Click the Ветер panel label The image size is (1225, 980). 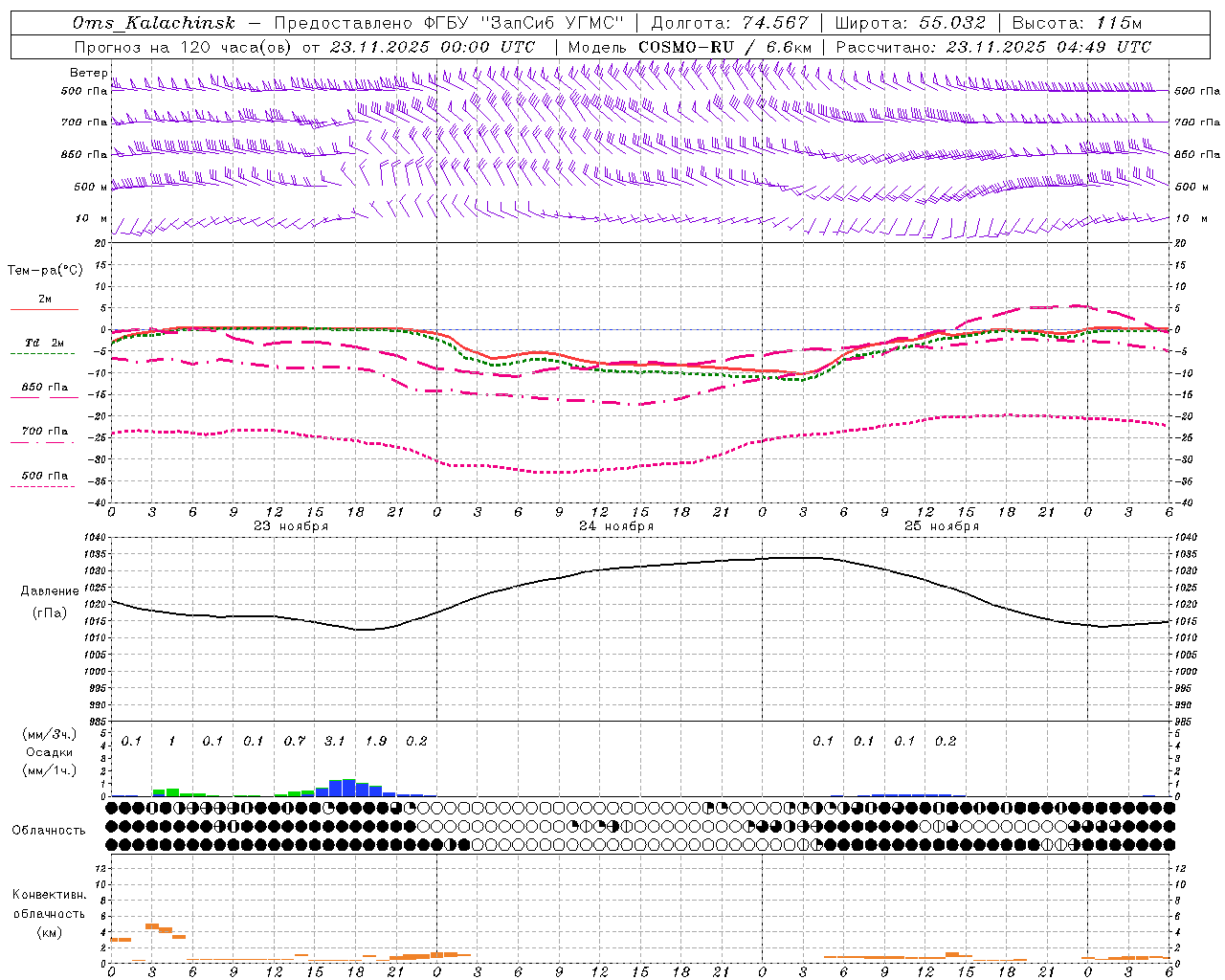88,73
